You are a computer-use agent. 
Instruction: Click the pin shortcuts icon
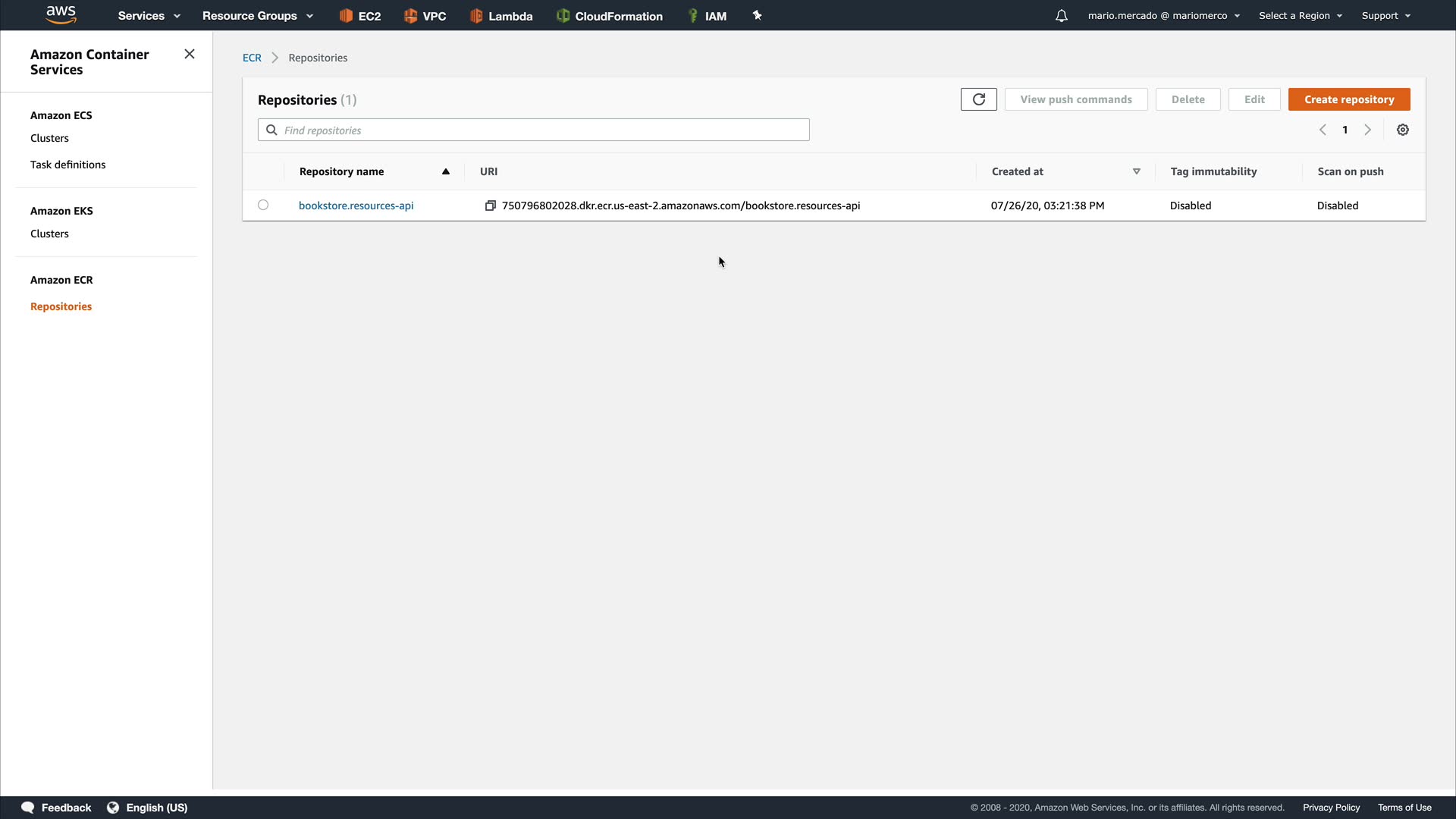[x=757, y=15]
